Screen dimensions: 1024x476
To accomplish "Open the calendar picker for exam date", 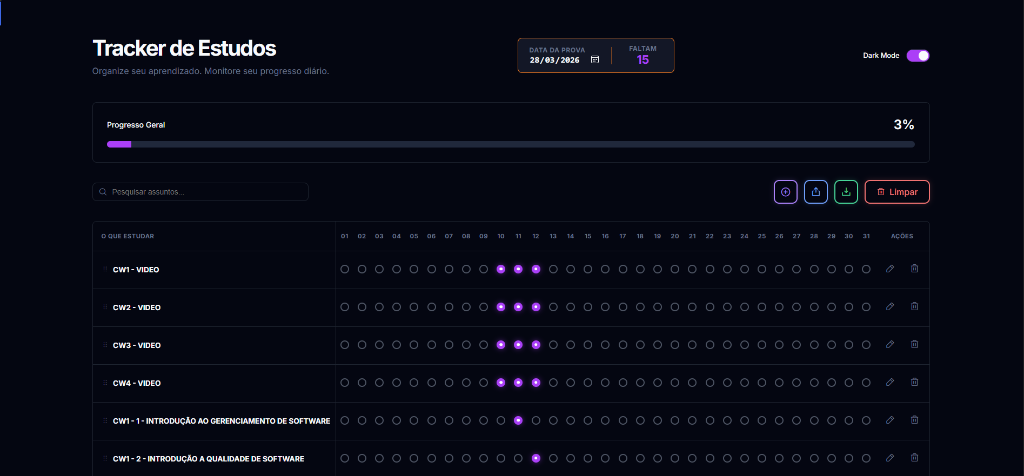I will coord(595,60).
